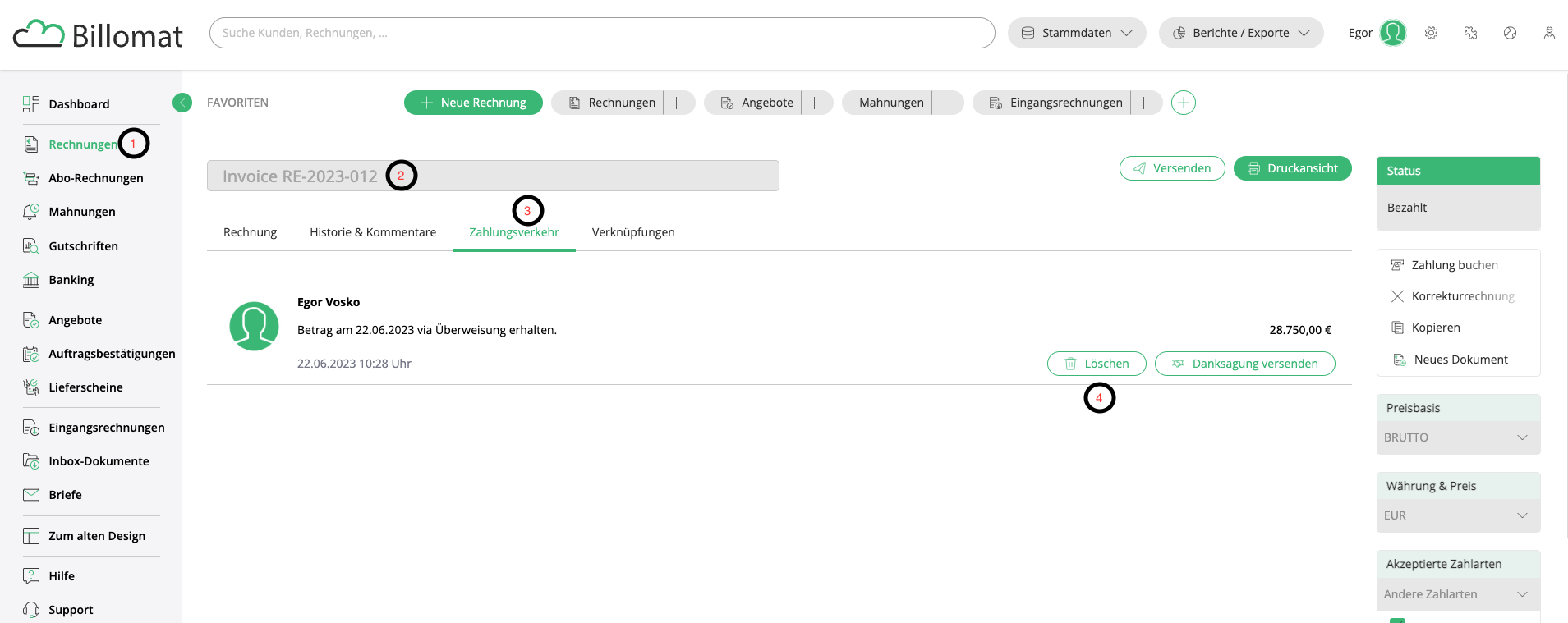The height and width of the screenshot is (623, 1568).
Task: Click the Support headset icon
Action: tap(31, 610)
